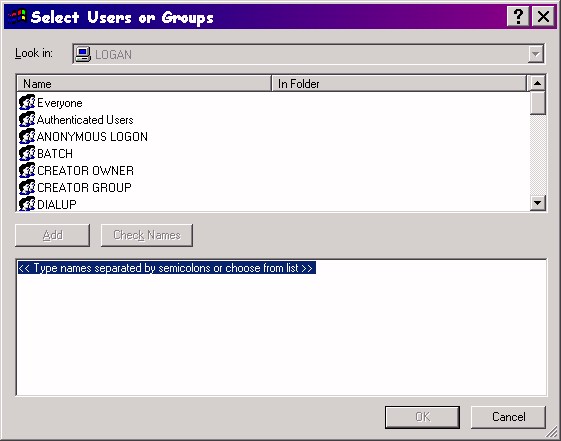The image size is (561, 441).
Task: Click the Name column header
Action: click(144, 84)
